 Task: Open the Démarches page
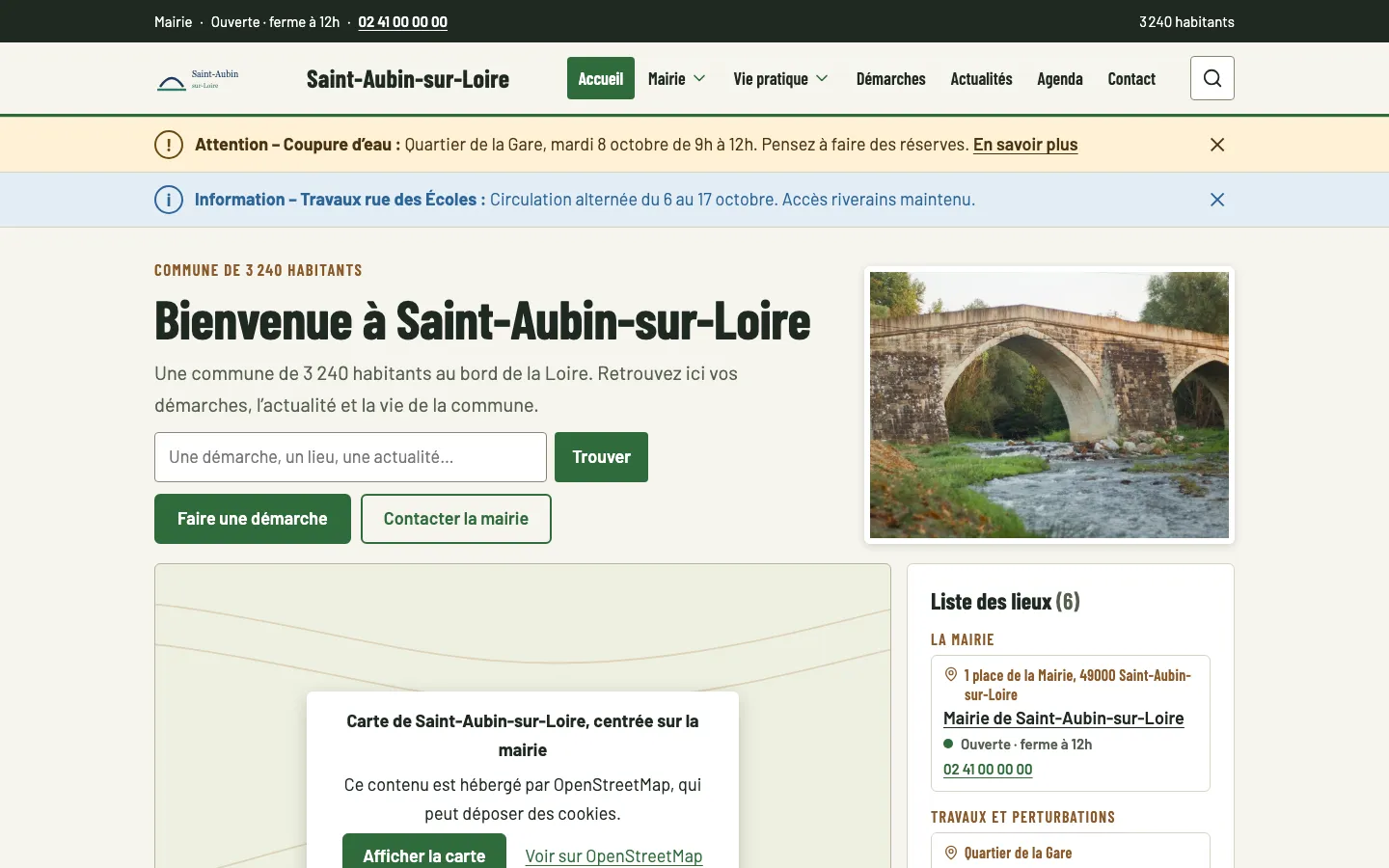[x=891, y=78]
